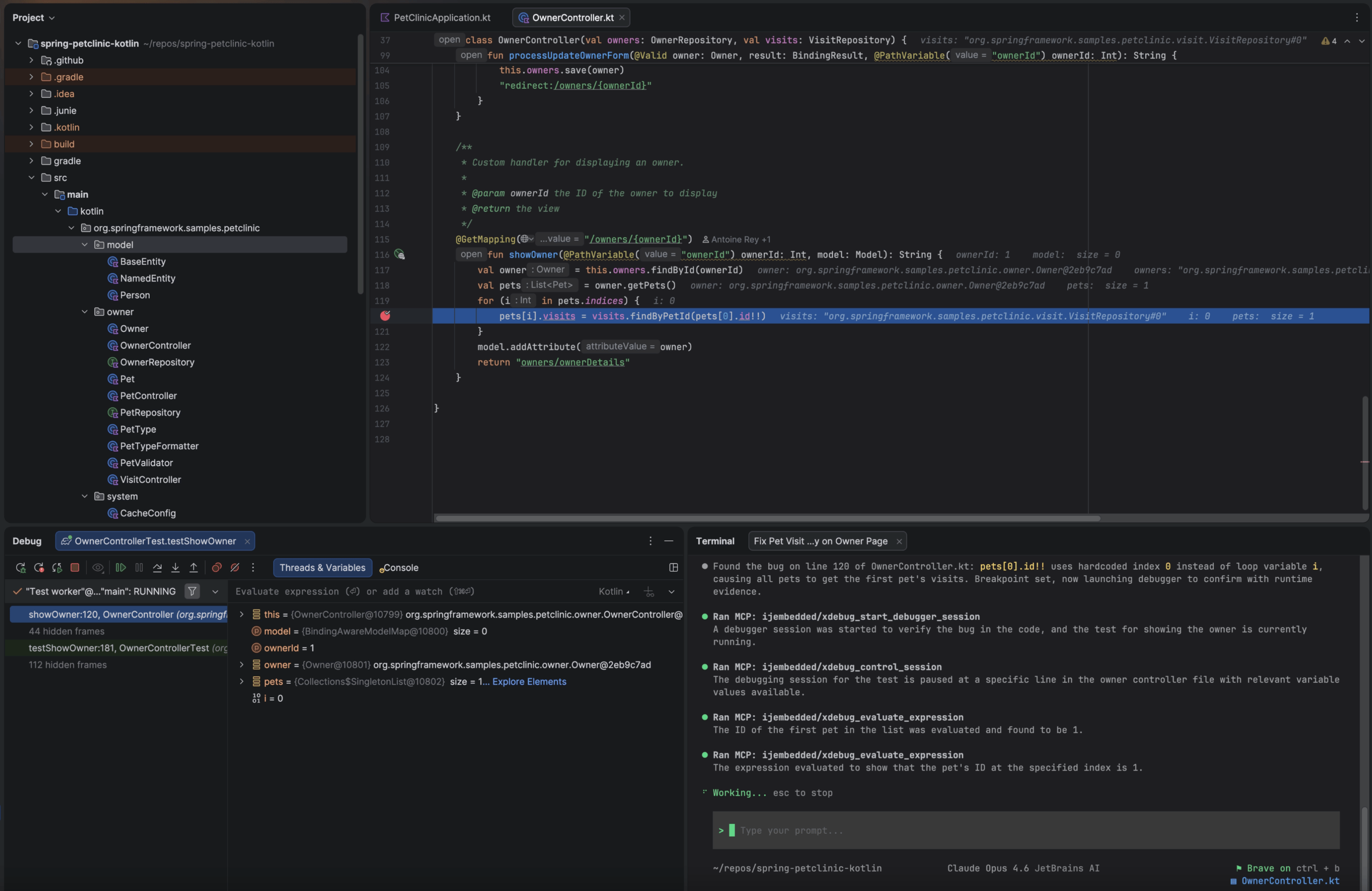Click the debug layout settings icon
This screenshot has height=891, width=1372.
click(x=673, y=567)
